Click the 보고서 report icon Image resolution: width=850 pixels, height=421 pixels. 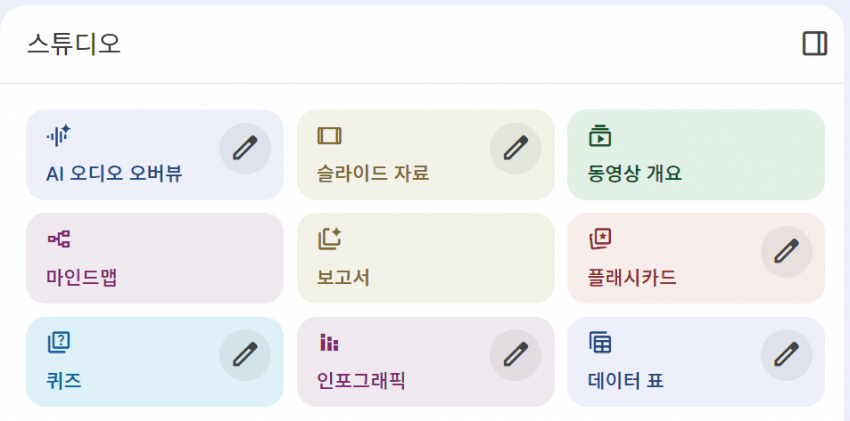(x=329, y=239)
